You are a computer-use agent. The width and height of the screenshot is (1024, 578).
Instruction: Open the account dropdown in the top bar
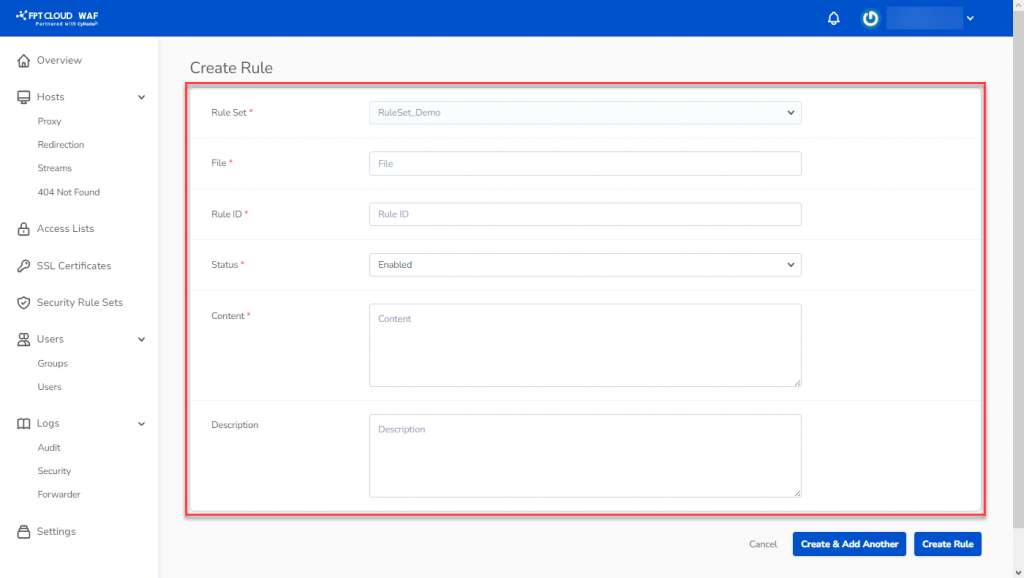point(967,17)
